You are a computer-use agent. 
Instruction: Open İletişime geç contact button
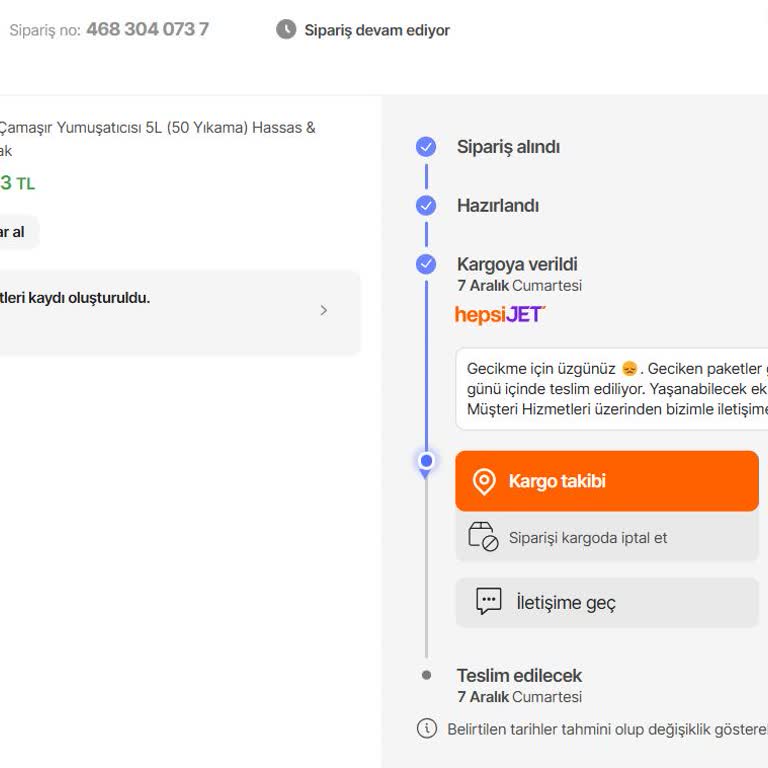pos(607,602)
